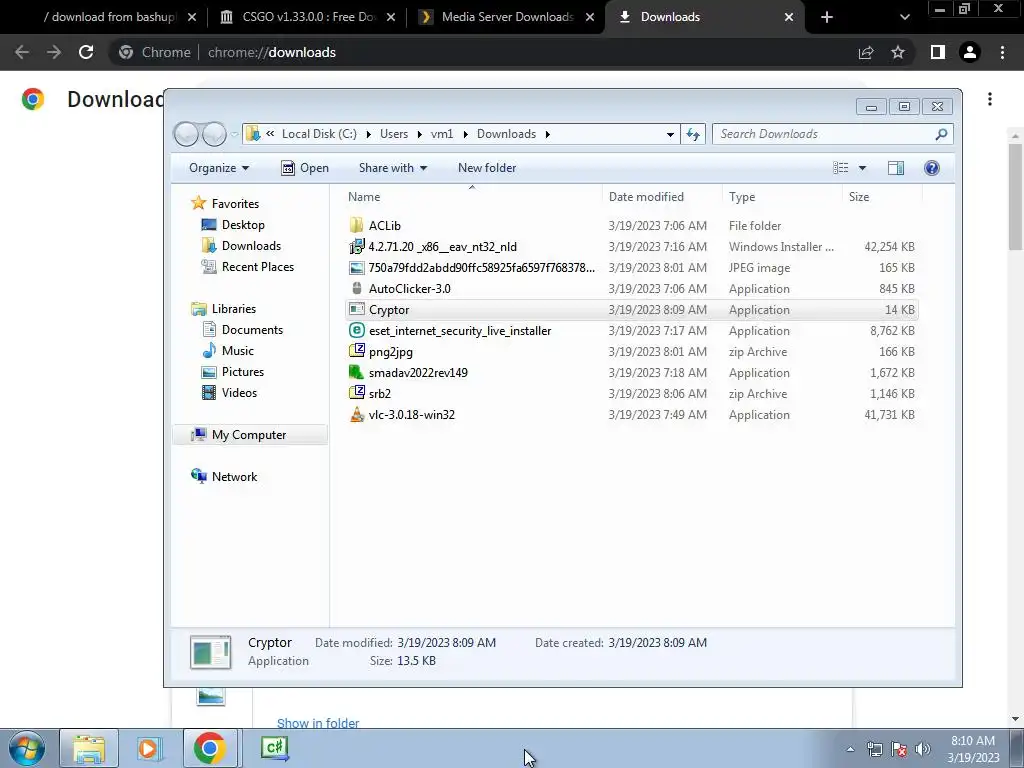Screen dimensions: 1024x768
Task: Select the JPEG image file icon
Action: [356, 268]
